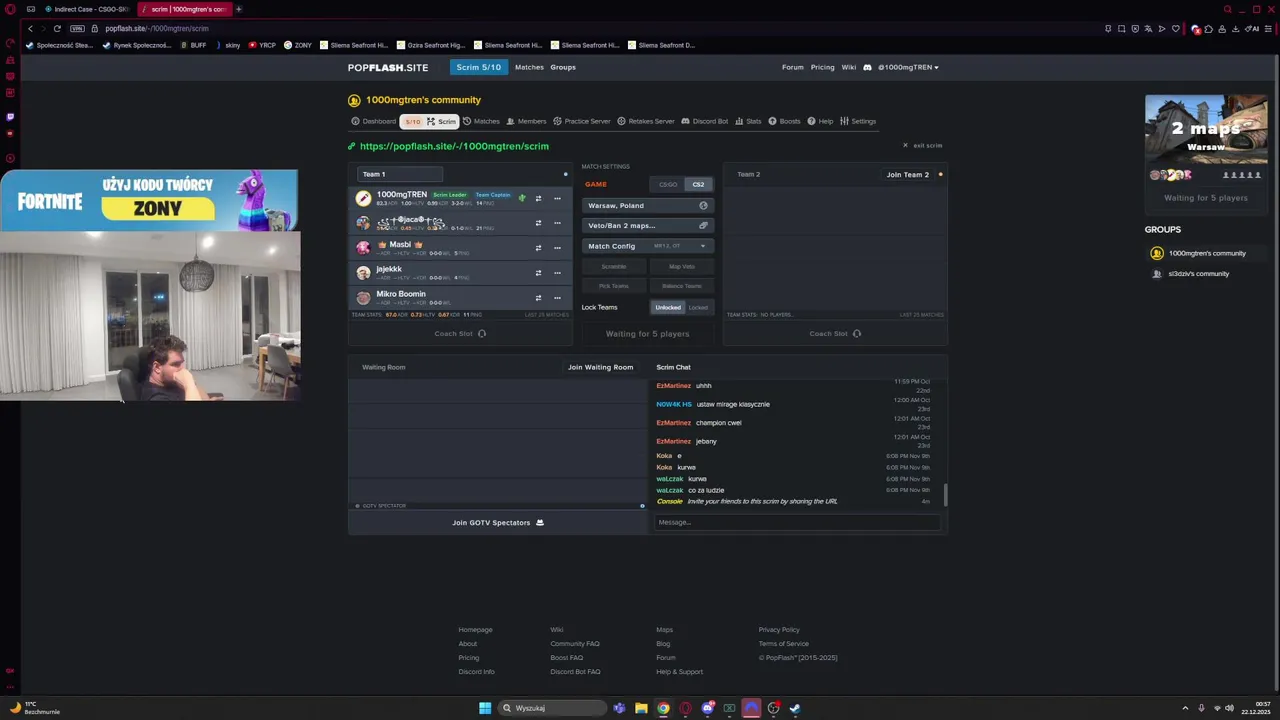Click Team 1 Coach Slot
Screen dimensions: 1280x720
point(460,334)
